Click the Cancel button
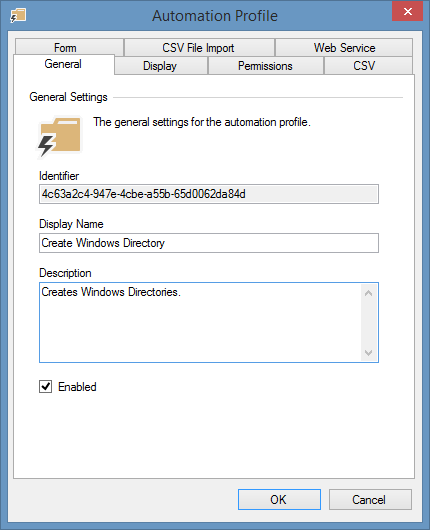 [x=370, y=499]
